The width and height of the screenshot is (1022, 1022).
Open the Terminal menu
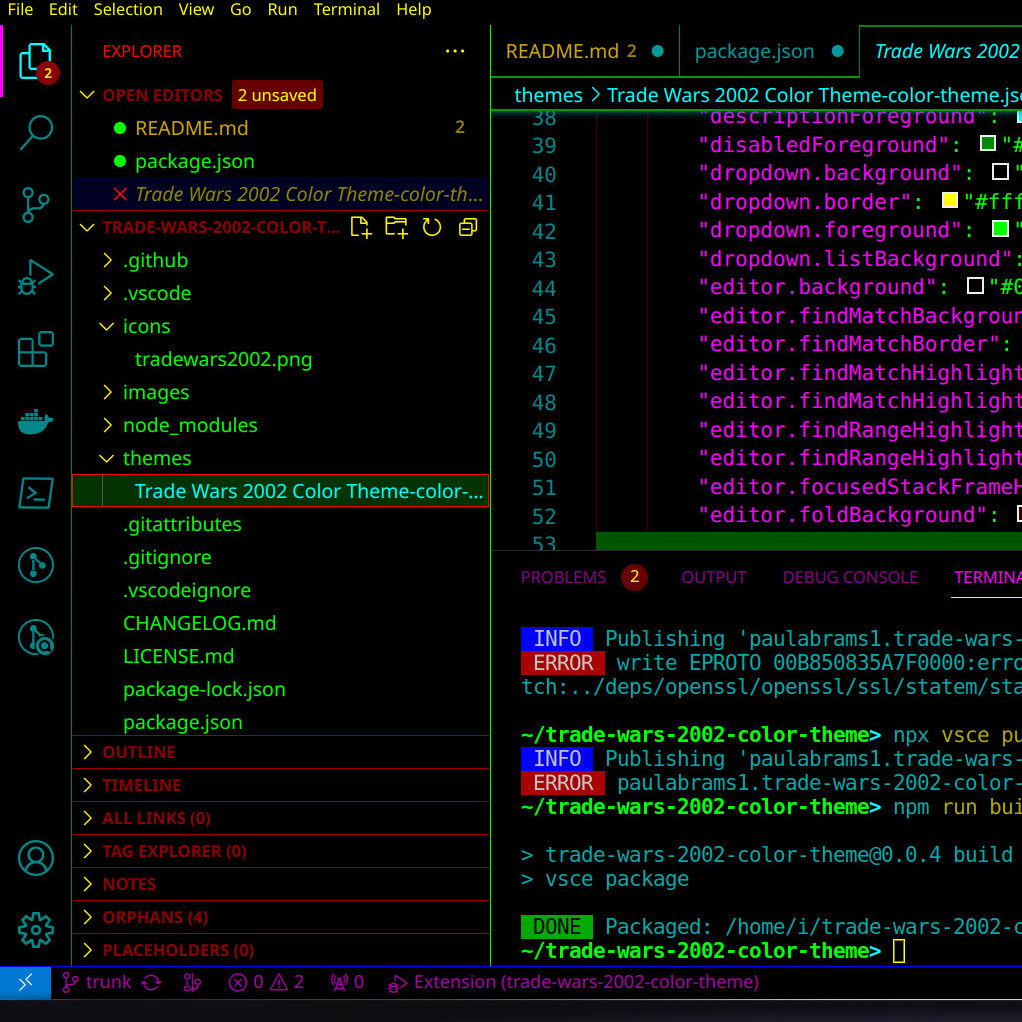pos(346,10)
